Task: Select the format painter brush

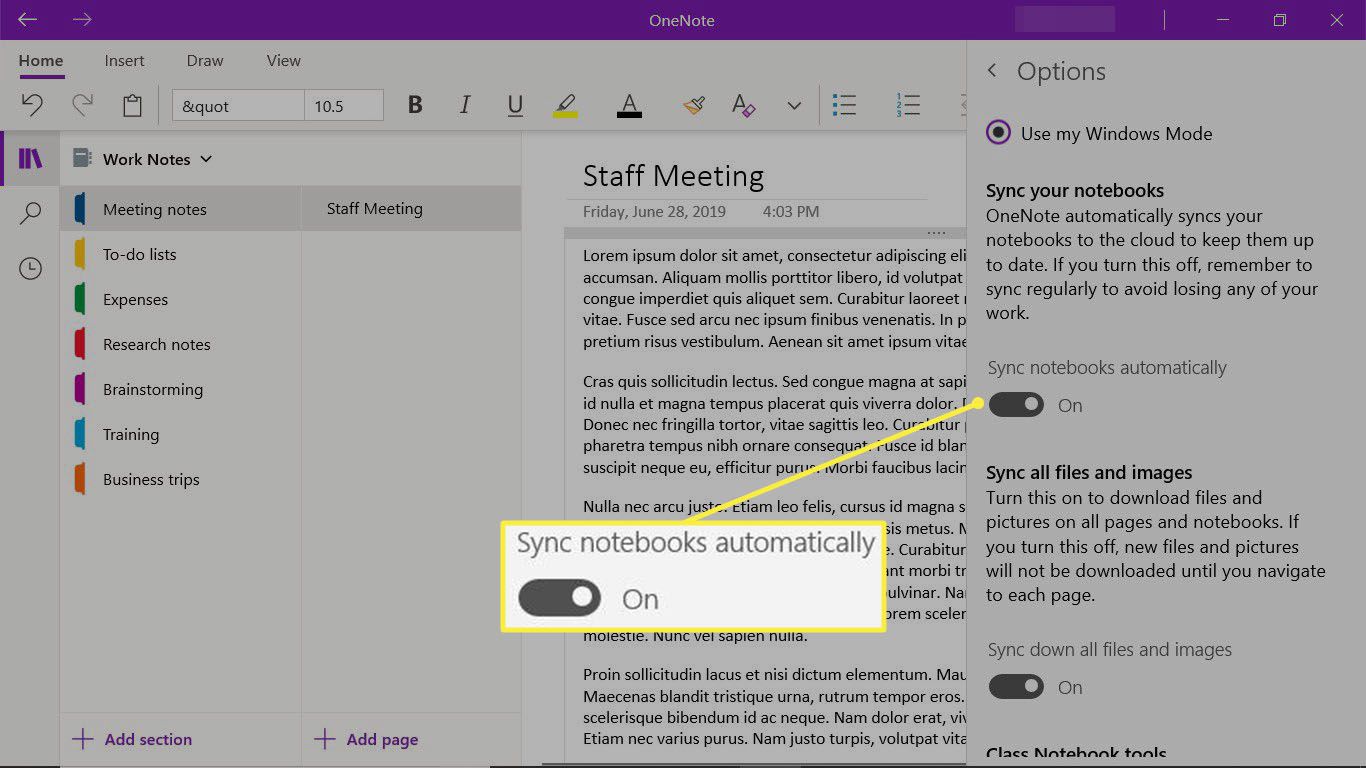Action: (x=695, y=105)
